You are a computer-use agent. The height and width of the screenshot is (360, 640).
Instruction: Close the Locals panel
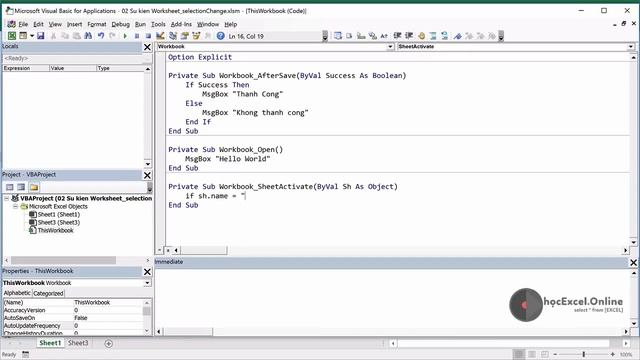point(147,47)
